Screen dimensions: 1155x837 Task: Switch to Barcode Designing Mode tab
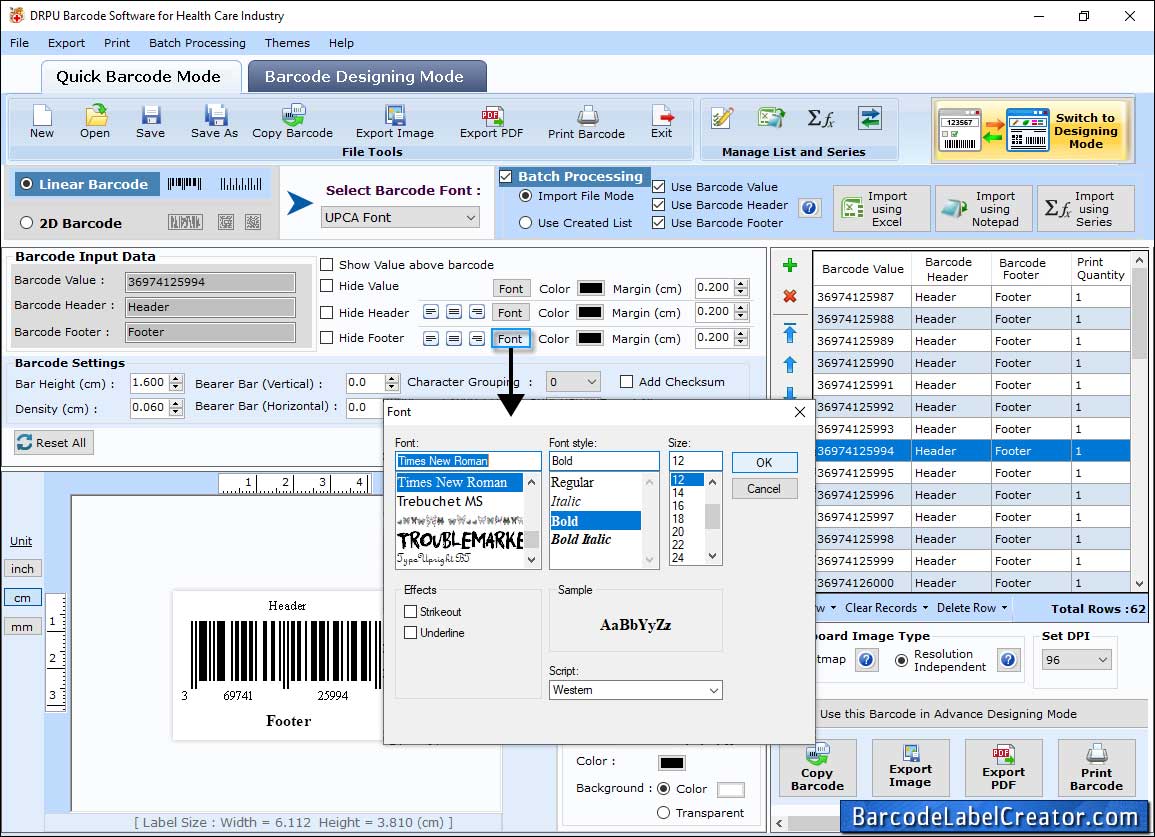[365, 77]
